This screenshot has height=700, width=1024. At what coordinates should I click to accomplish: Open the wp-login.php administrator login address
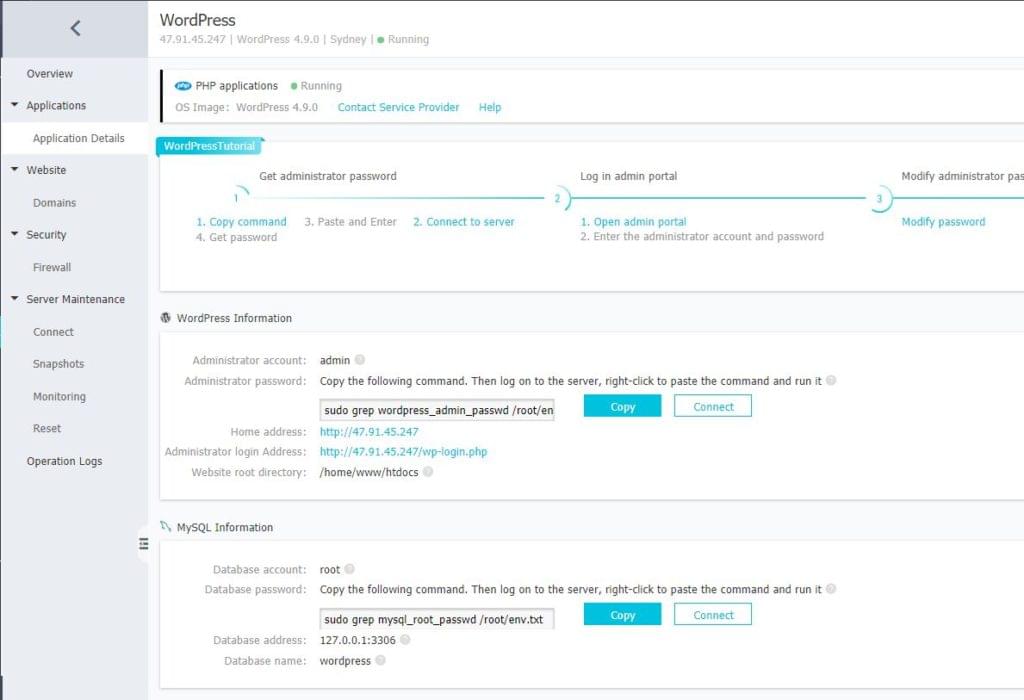403,452
